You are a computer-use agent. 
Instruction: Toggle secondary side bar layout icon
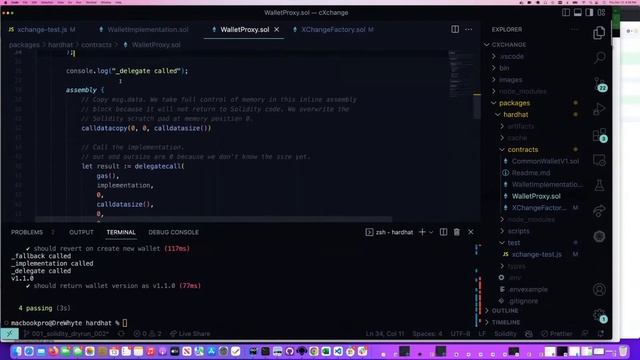589,13
